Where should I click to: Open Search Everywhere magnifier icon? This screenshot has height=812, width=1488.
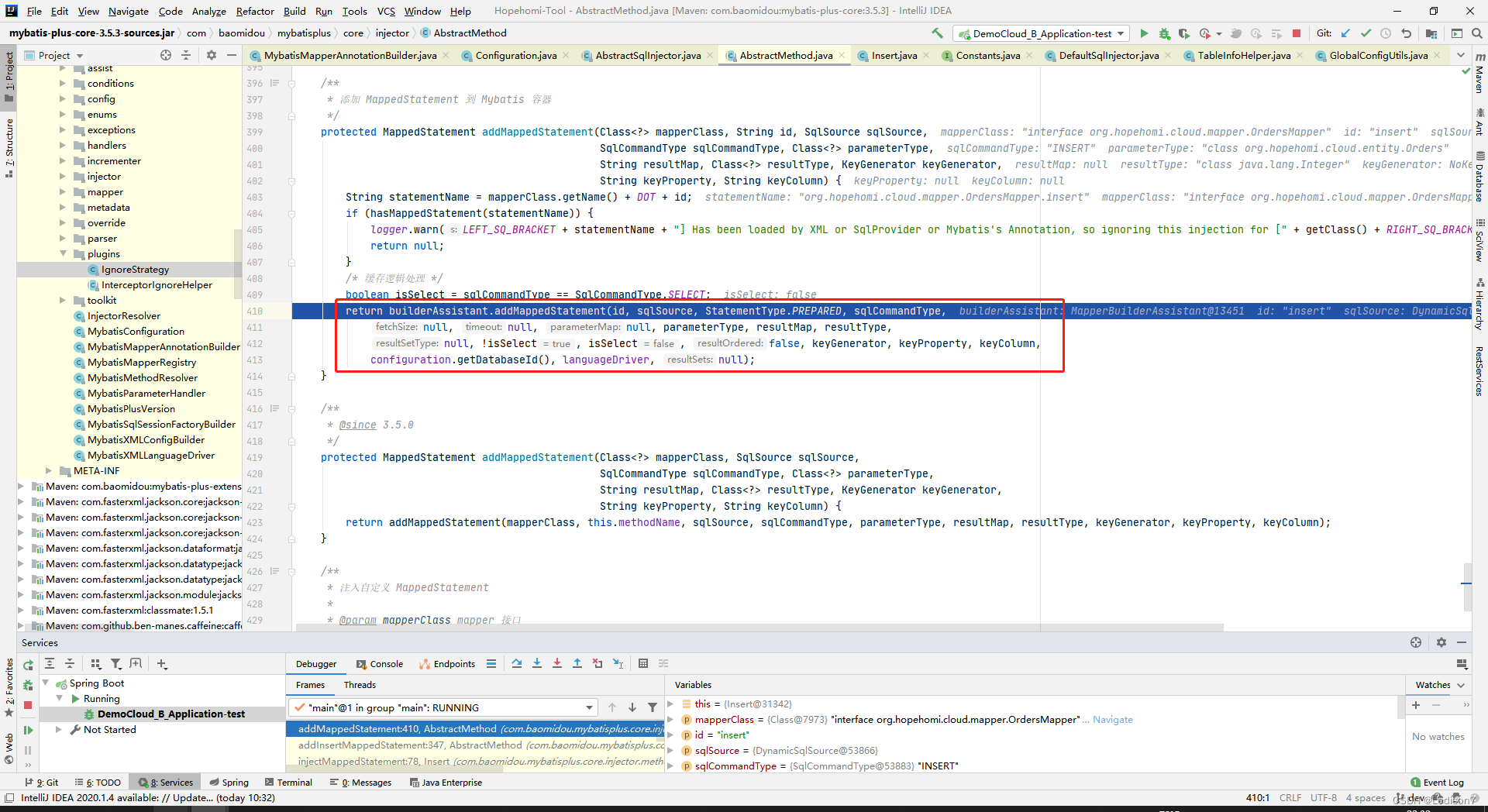(1477, 33)
